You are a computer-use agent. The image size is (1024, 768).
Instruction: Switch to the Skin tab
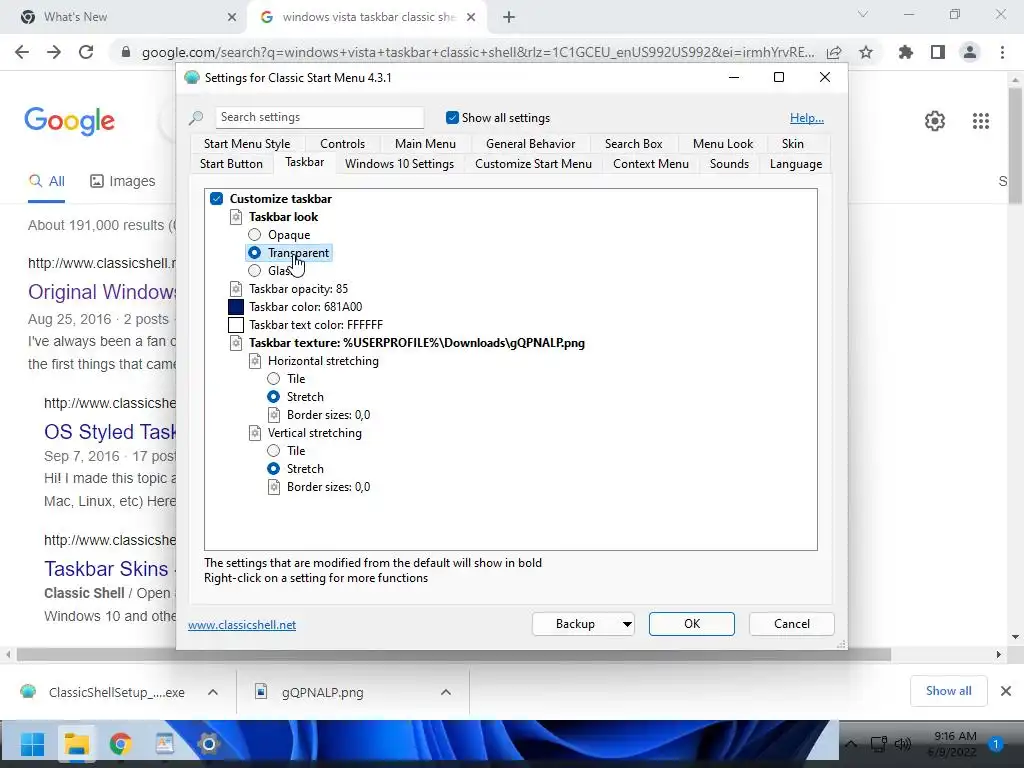click(x=793, y=144)
